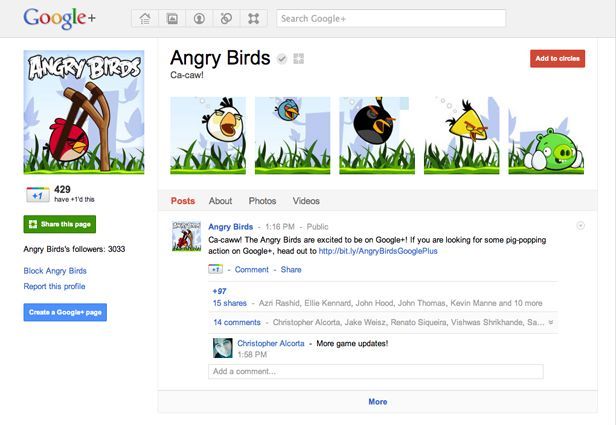
Task: Switch to the Videos tab
Action: coord(306,201)
